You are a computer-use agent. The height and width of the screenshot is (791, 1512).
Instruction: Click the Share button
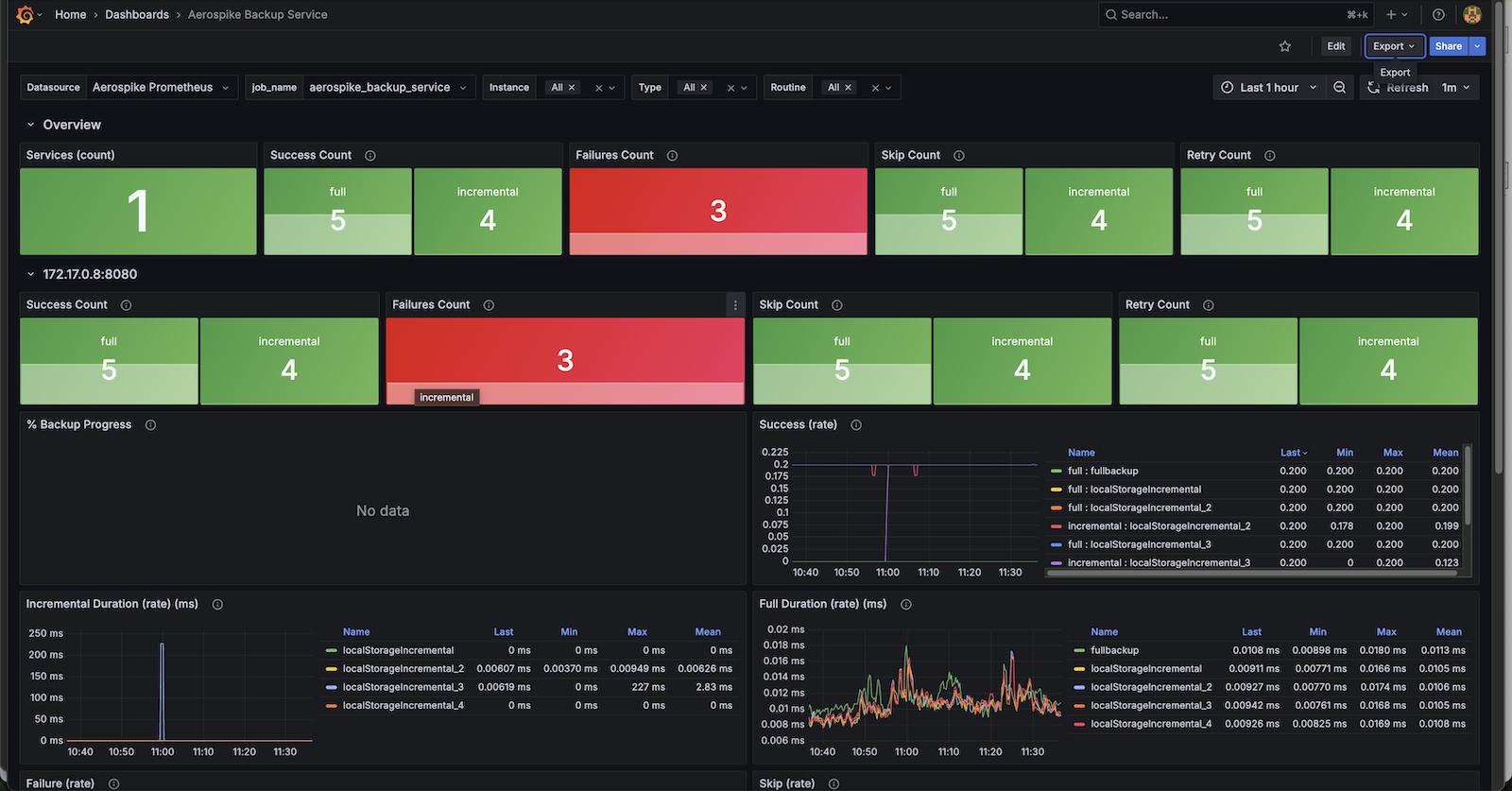tap(1449, 46)
